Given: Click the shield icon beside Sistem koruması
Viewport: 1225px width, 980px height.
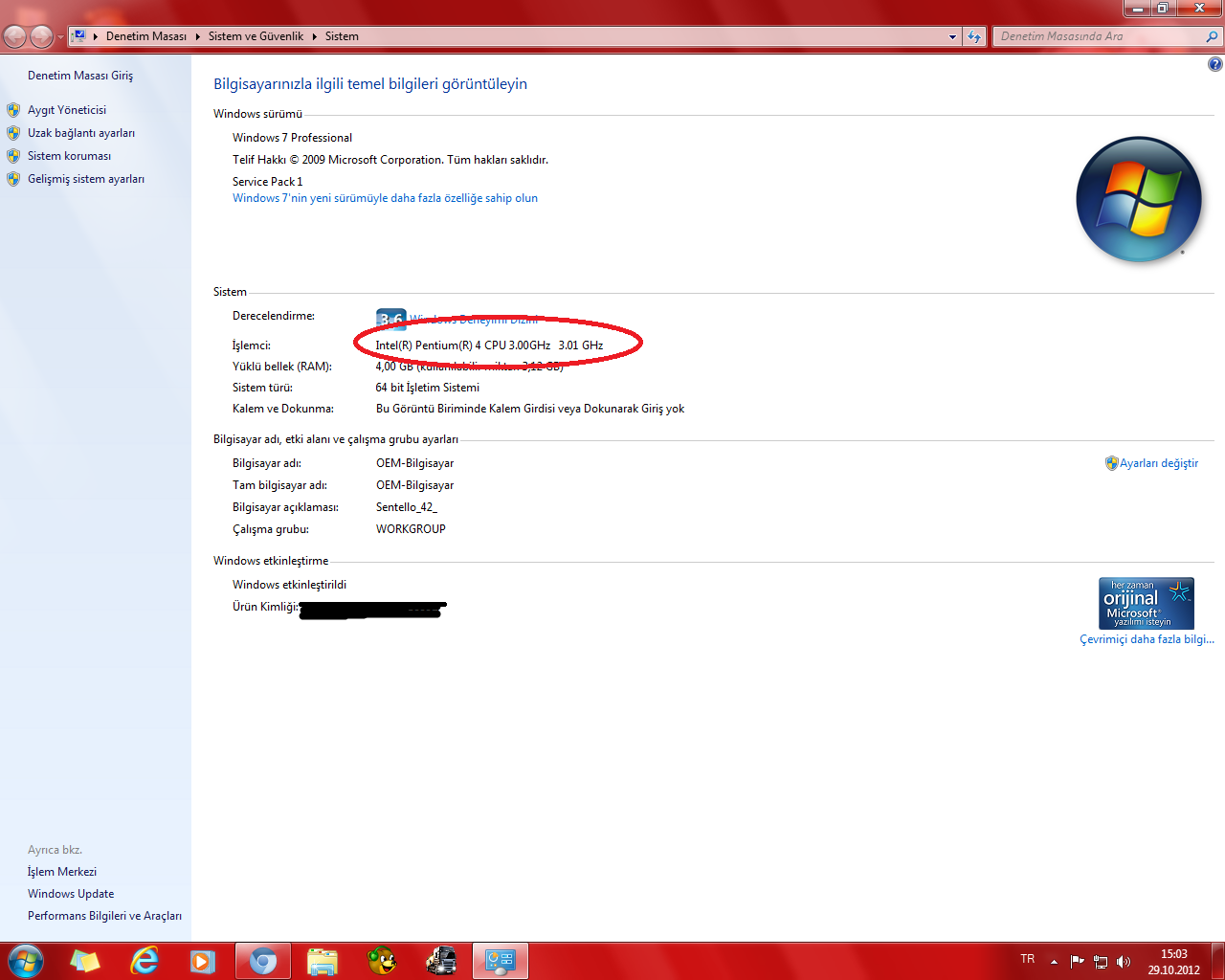Looking at the screenshot, I should coord(13,156).
